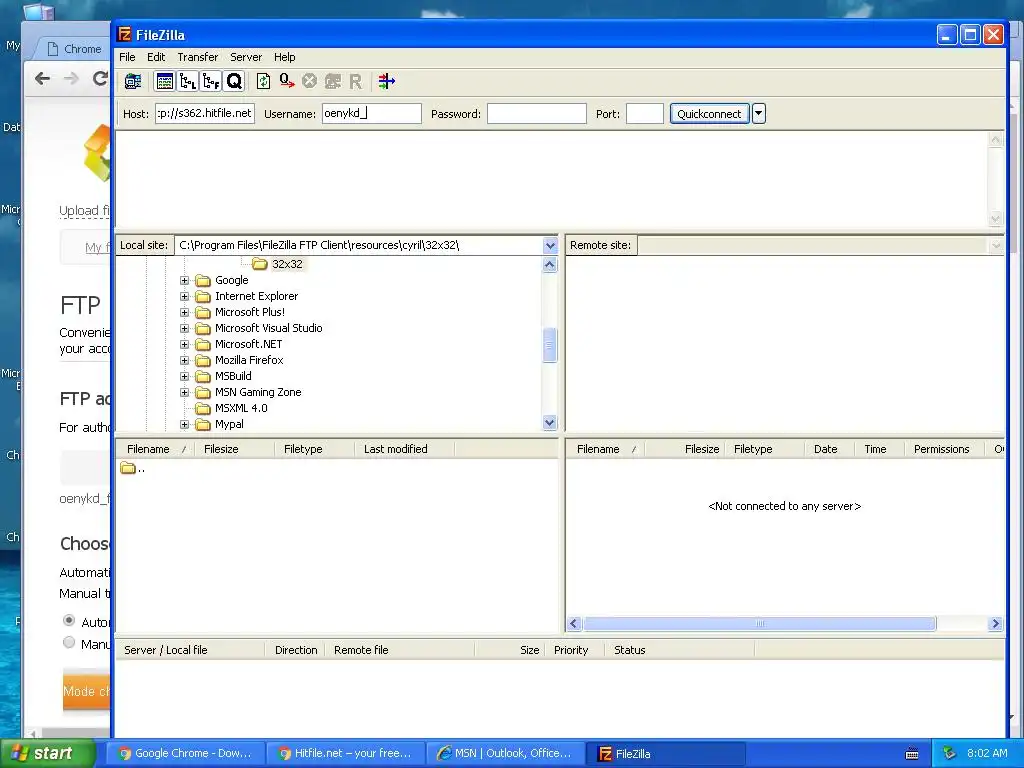Screen dimensions: 1024x768
Task: Click the Host input field
Action: (x=205, y=114)
